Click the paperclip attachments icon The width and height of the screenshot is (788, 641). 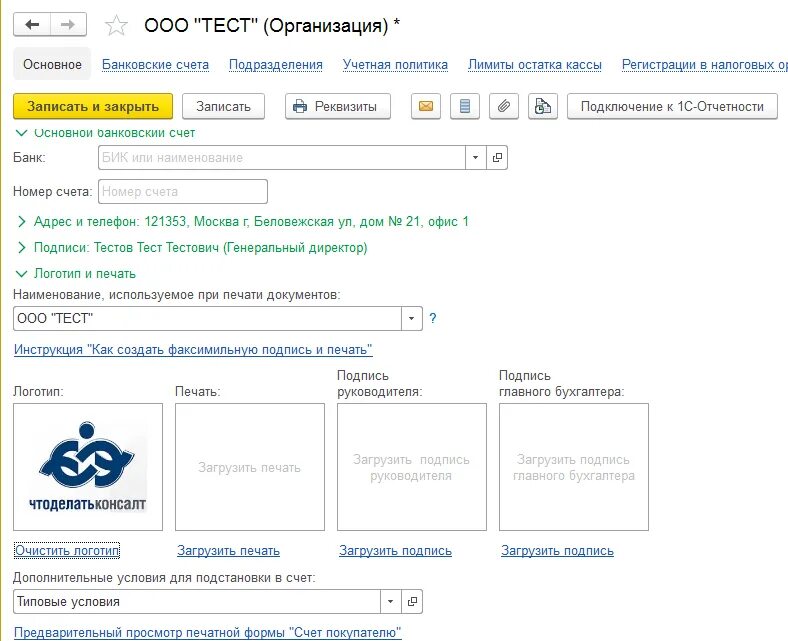click(x=504, y=106)
